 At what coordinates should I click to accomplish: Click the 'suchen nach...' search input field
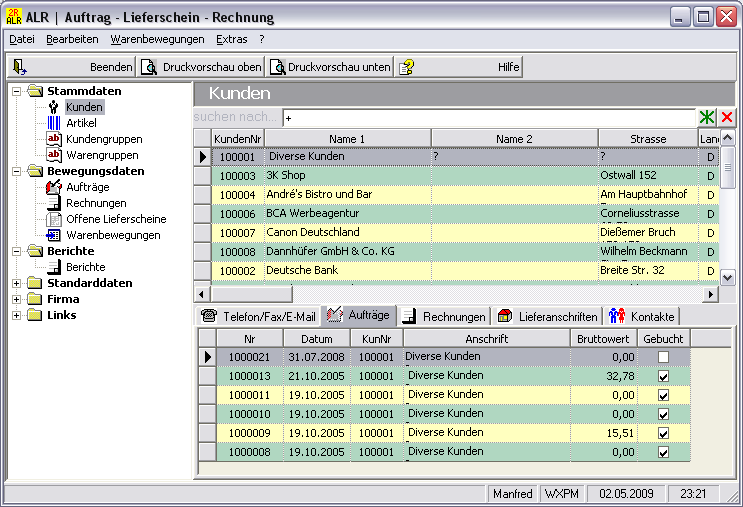489,118
